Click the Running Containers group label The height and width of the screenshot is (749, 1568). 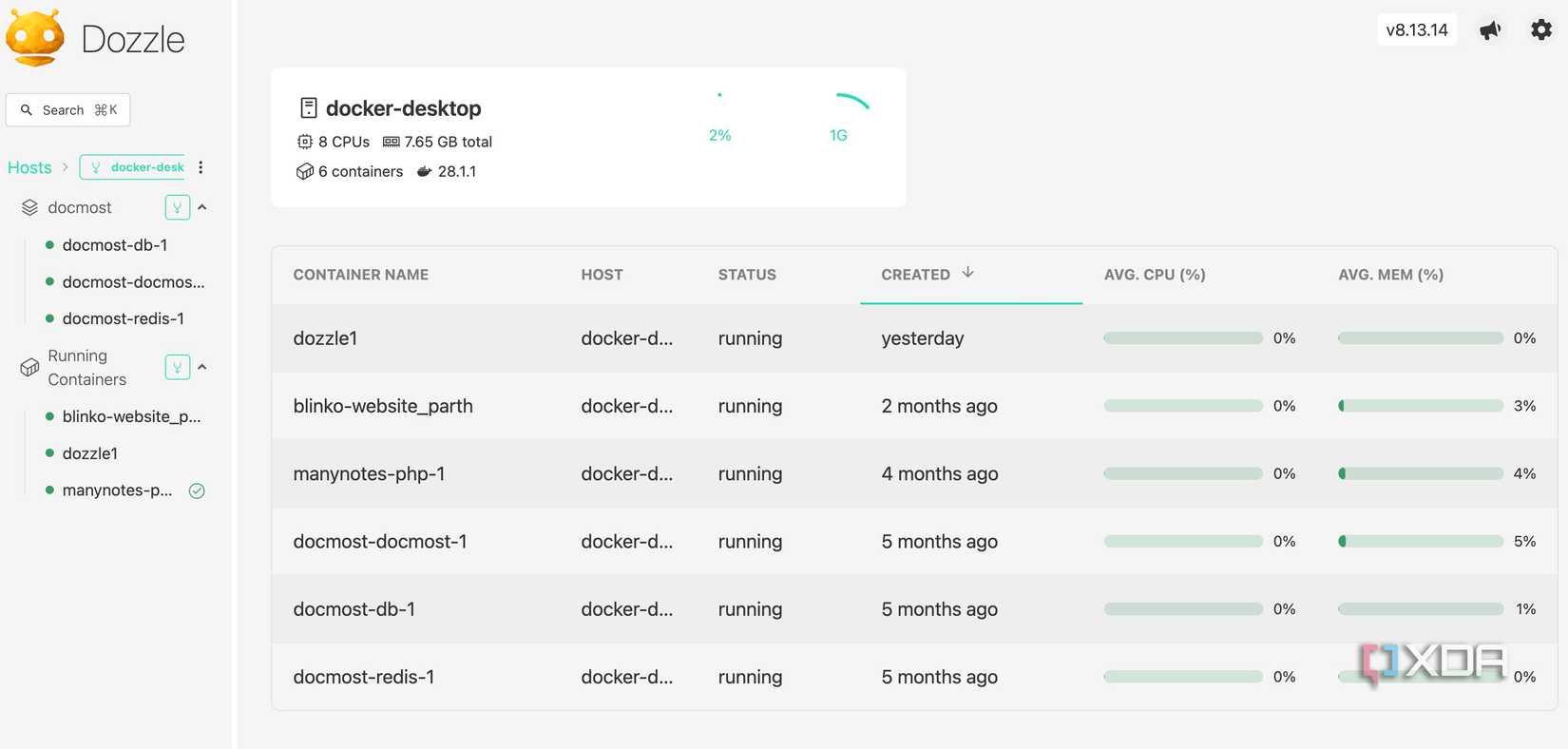click(87, 367)
